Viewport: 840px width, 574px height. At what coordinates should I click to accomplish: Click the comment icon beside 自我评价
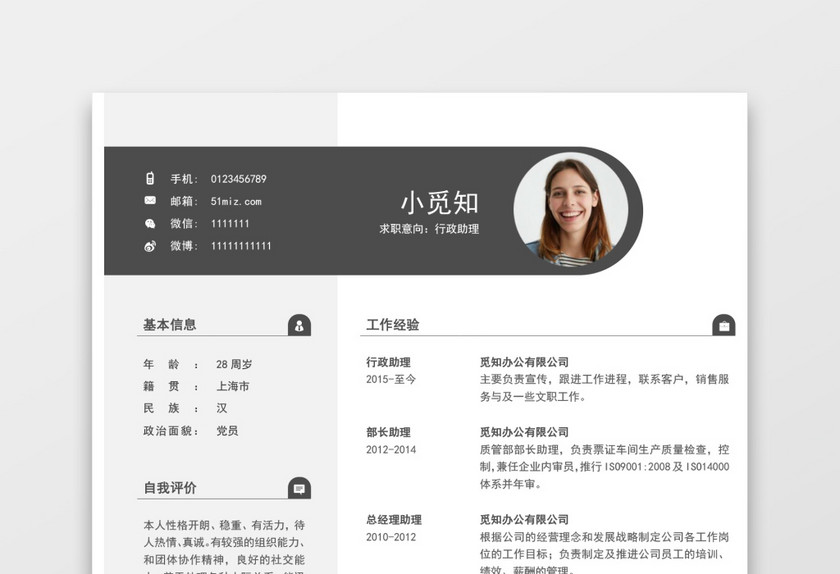click(299, 488)
